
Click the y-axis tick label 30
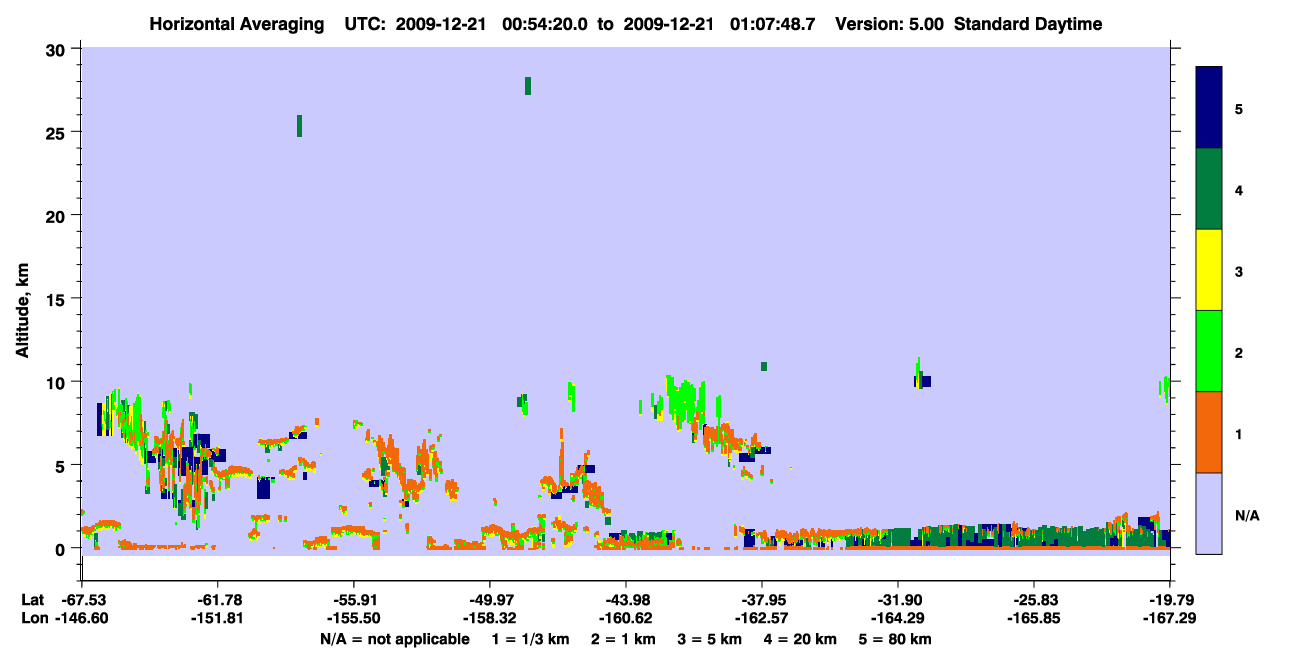click(x=57, y=49)
